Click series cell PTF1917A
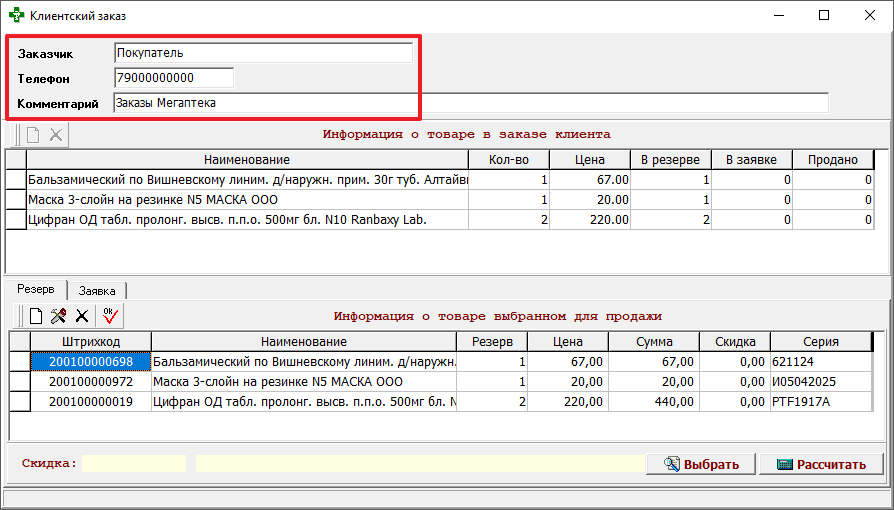 (826, 401)
